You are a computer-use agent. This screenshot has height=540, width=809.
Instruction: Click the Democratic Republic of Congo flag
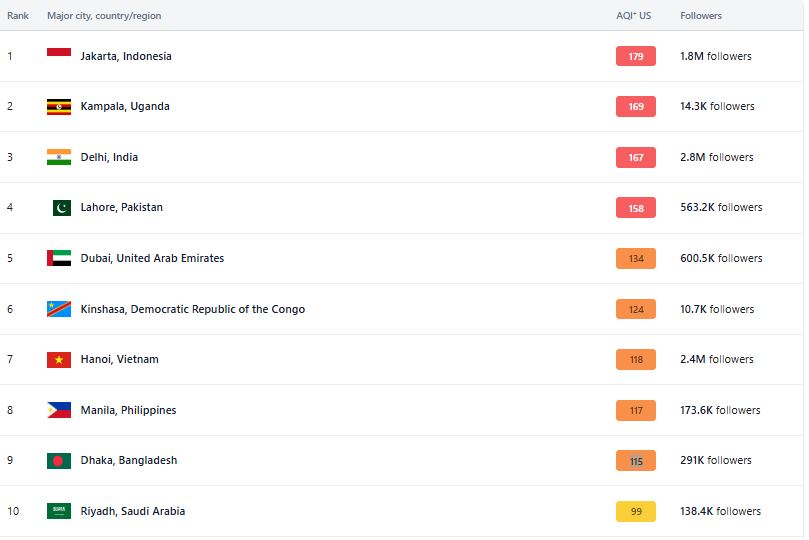(x=59, y=309)
